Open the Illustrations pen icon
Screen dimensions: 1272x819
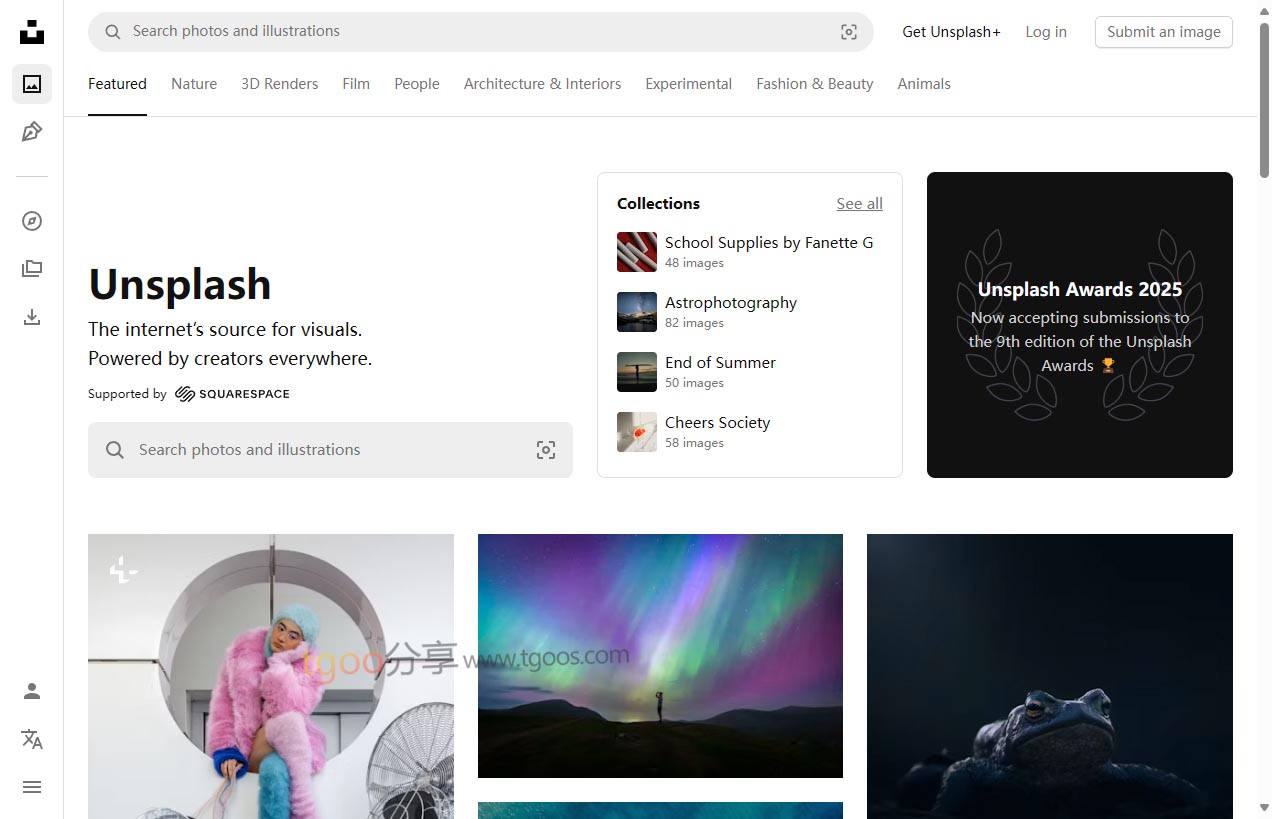(32, 132)
